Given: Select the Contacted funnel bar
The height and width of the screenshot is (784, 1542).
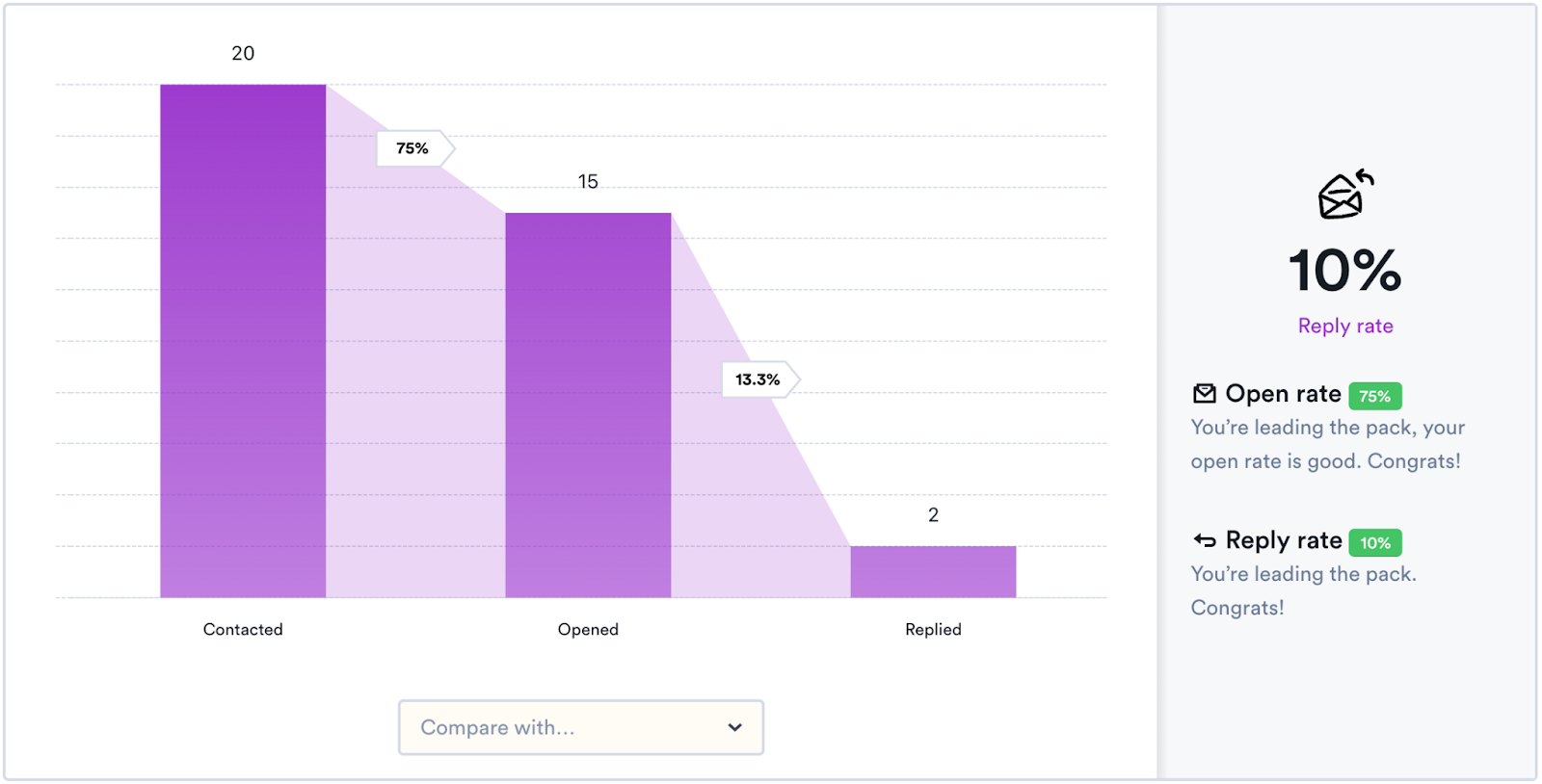Looking at the screenshot, I should click(x=242, y=337).
